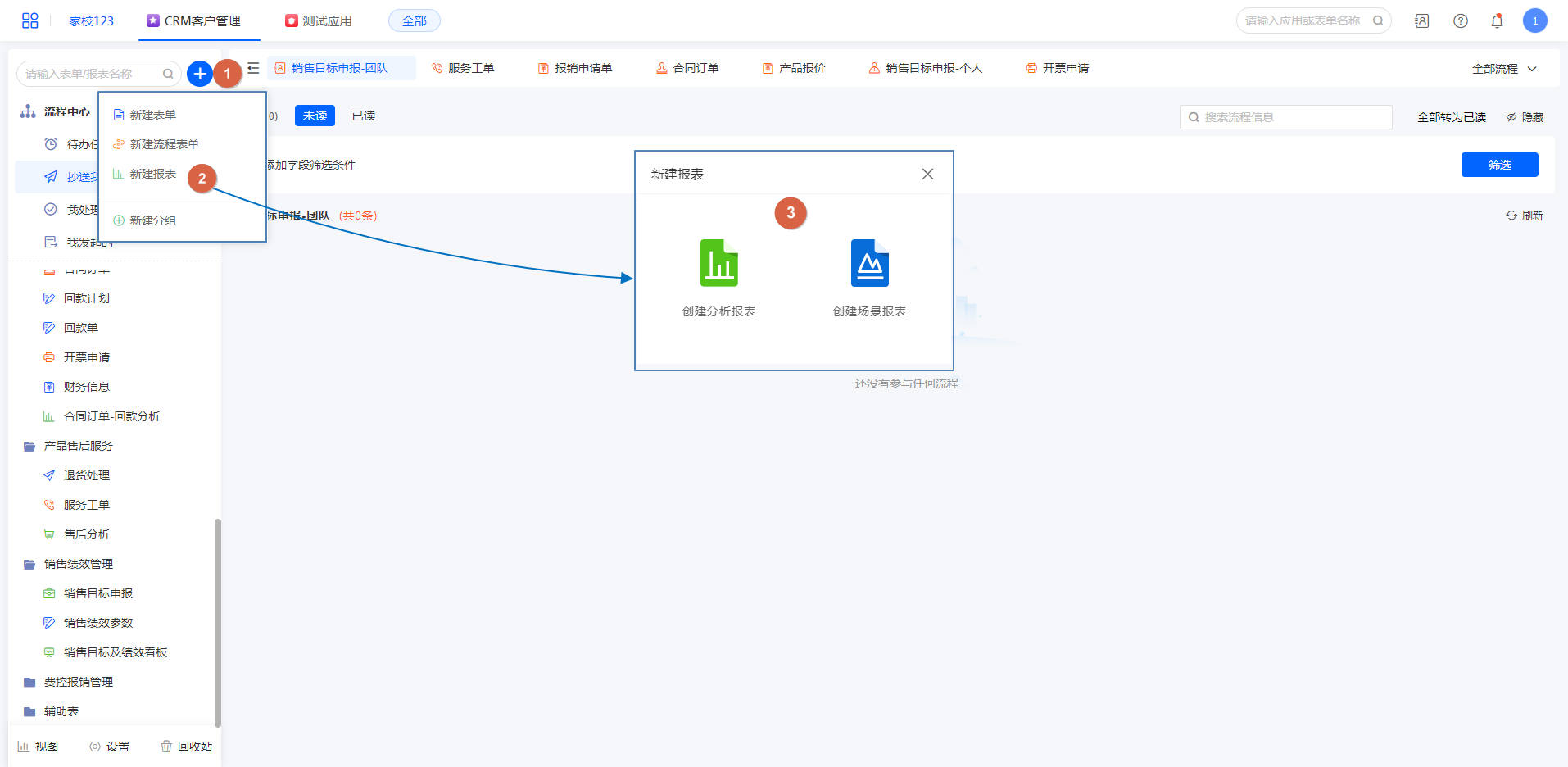Expand the 费控报销管理 folder
The image size is (1568, 767).
[x=78, y=682]
